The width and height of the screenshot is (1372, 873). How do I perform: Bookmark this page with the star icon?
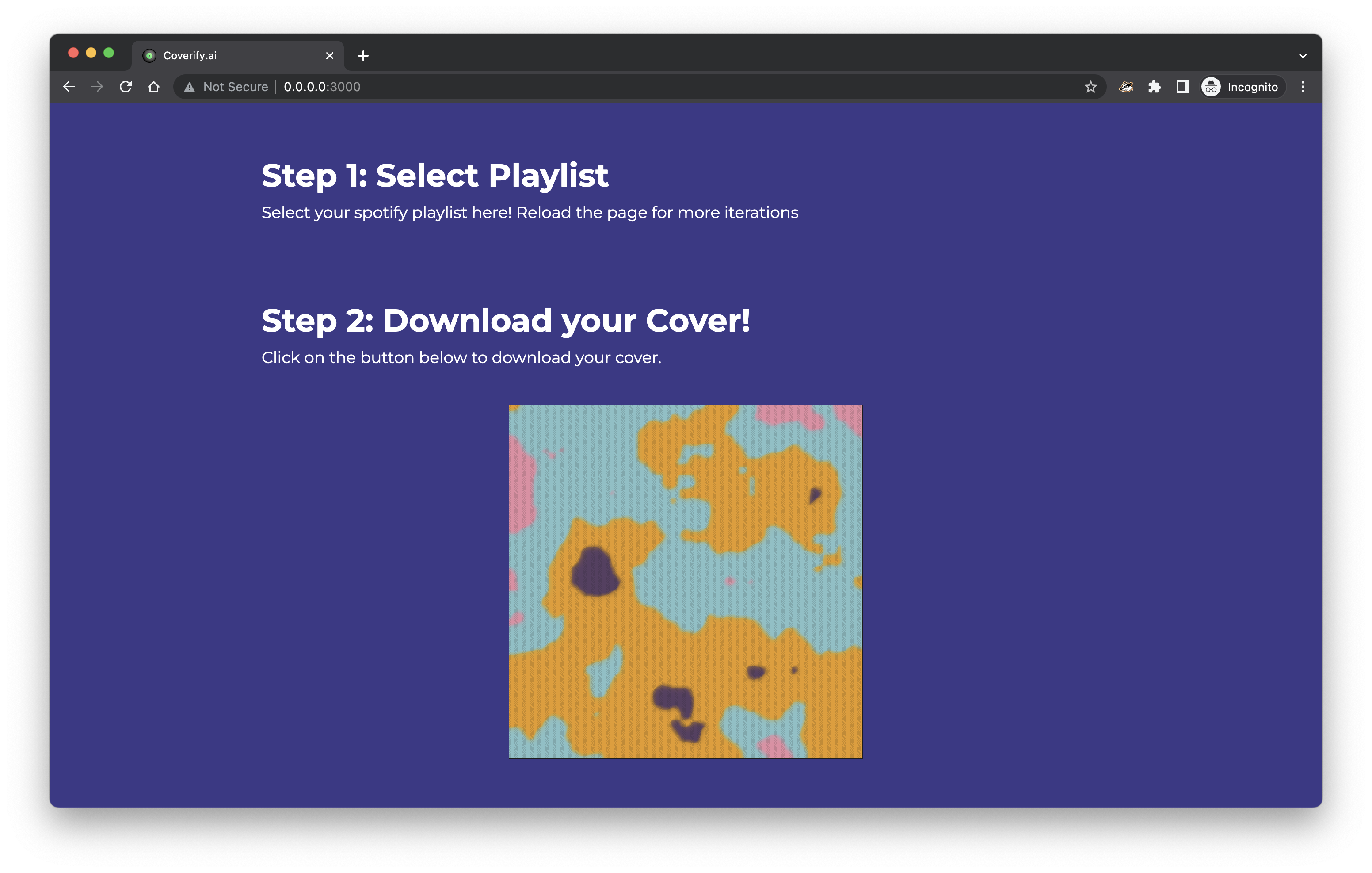point(1090,87)
